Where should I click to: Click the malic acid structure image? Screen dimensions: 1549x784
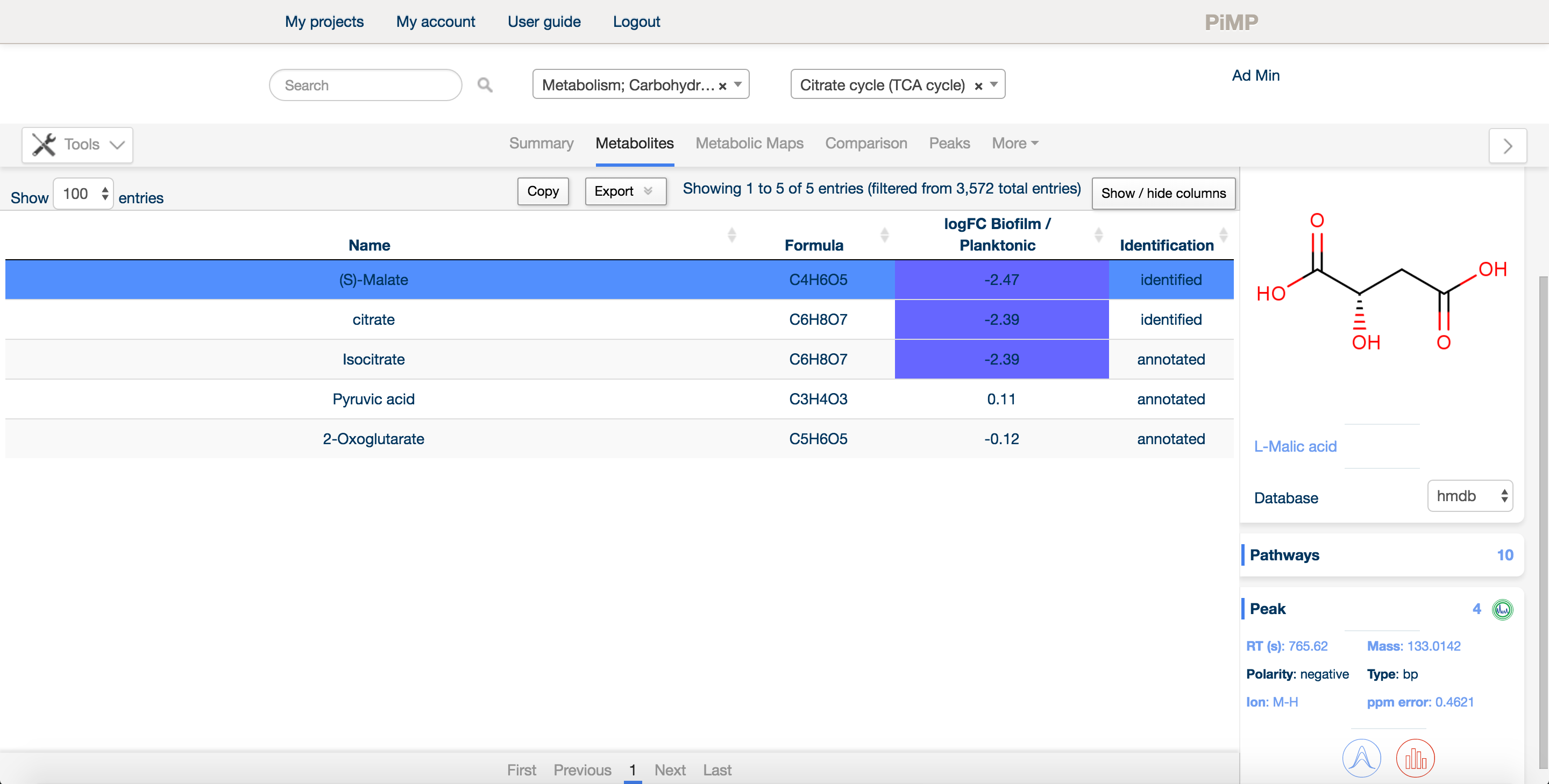[x=1382, y=282]
